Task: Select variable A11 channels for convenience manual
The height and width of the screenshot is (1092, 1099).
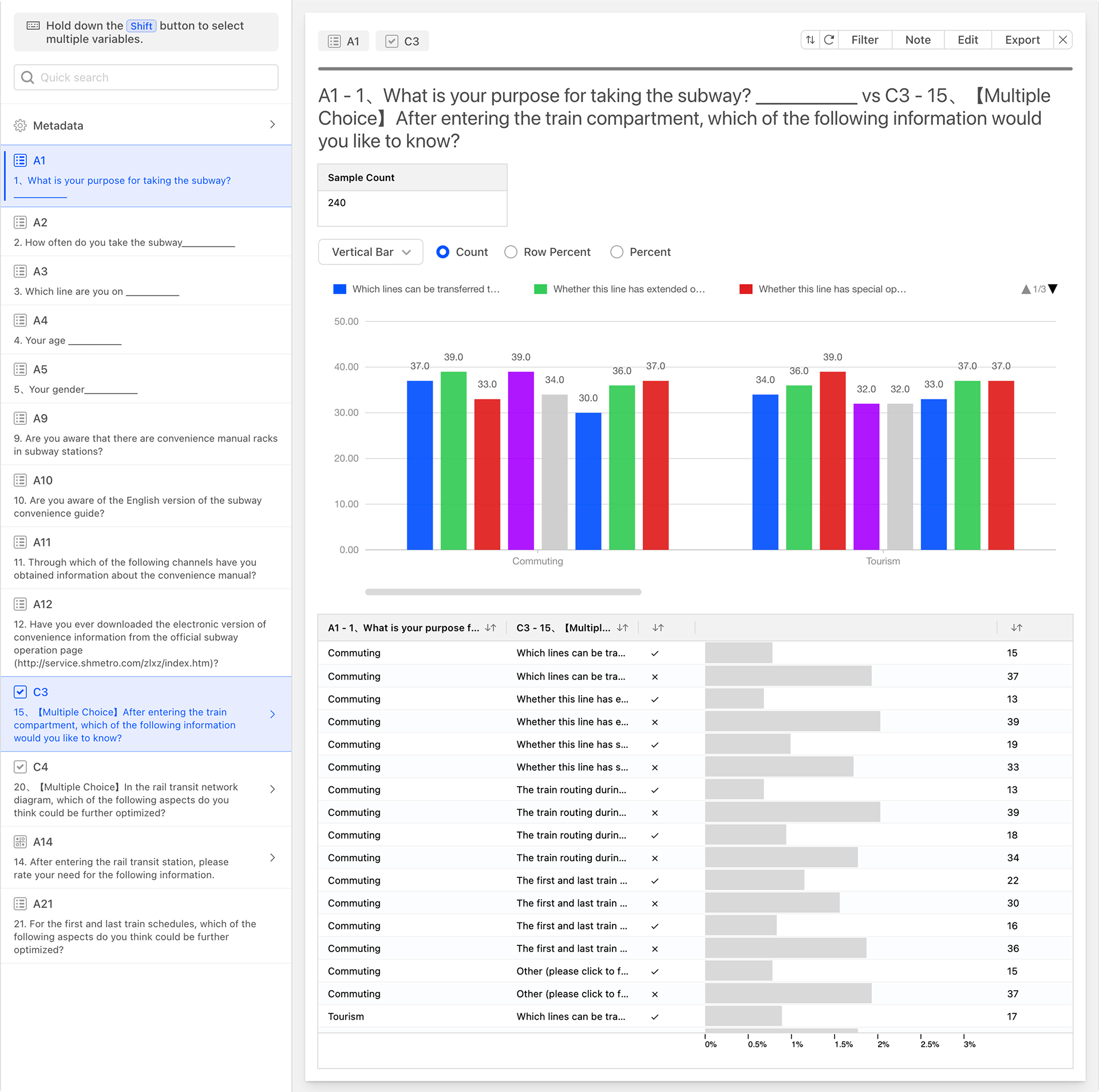Action: coord(146,558)
